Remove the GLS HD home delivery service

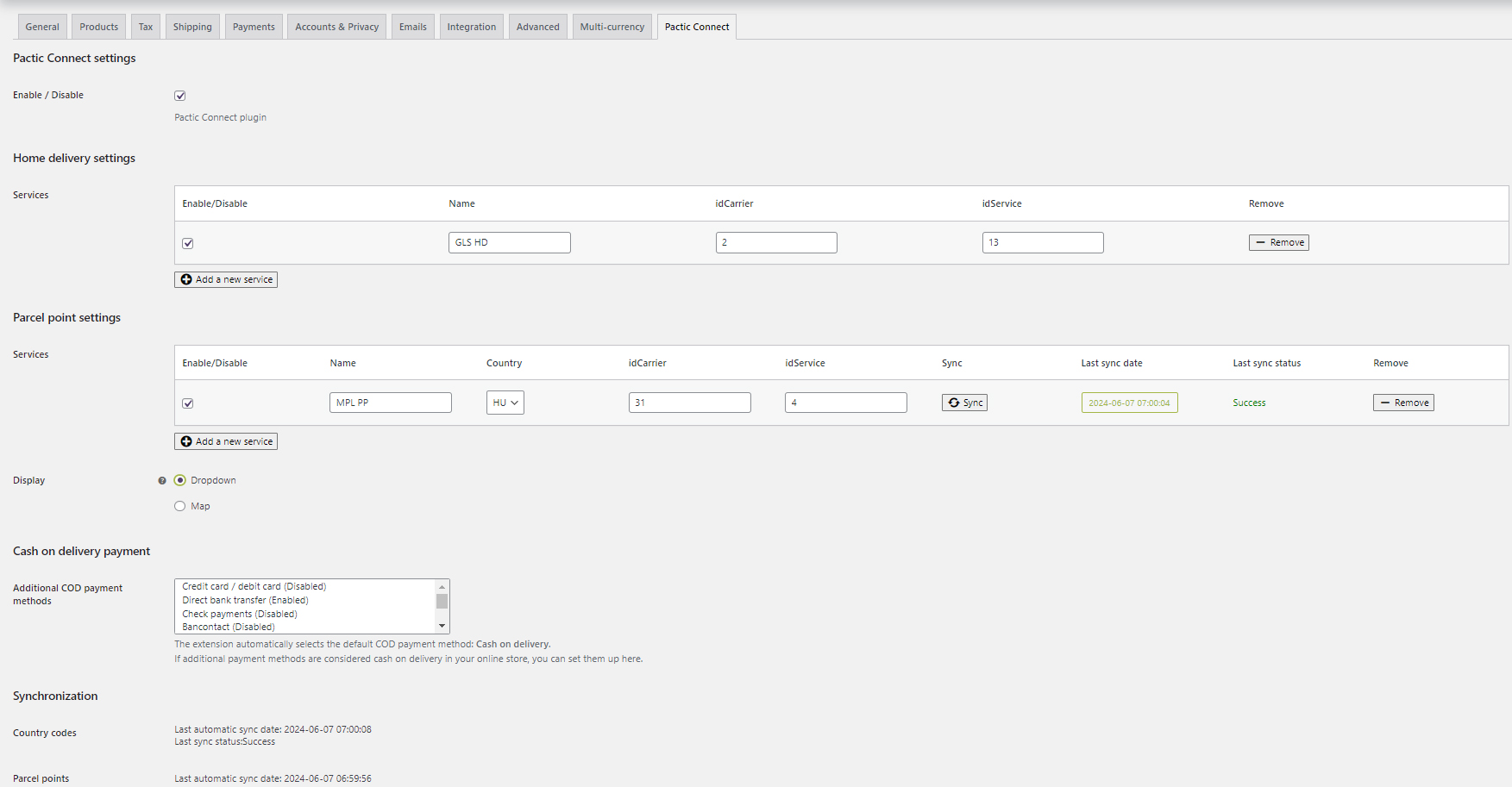tap(1279, 242)
